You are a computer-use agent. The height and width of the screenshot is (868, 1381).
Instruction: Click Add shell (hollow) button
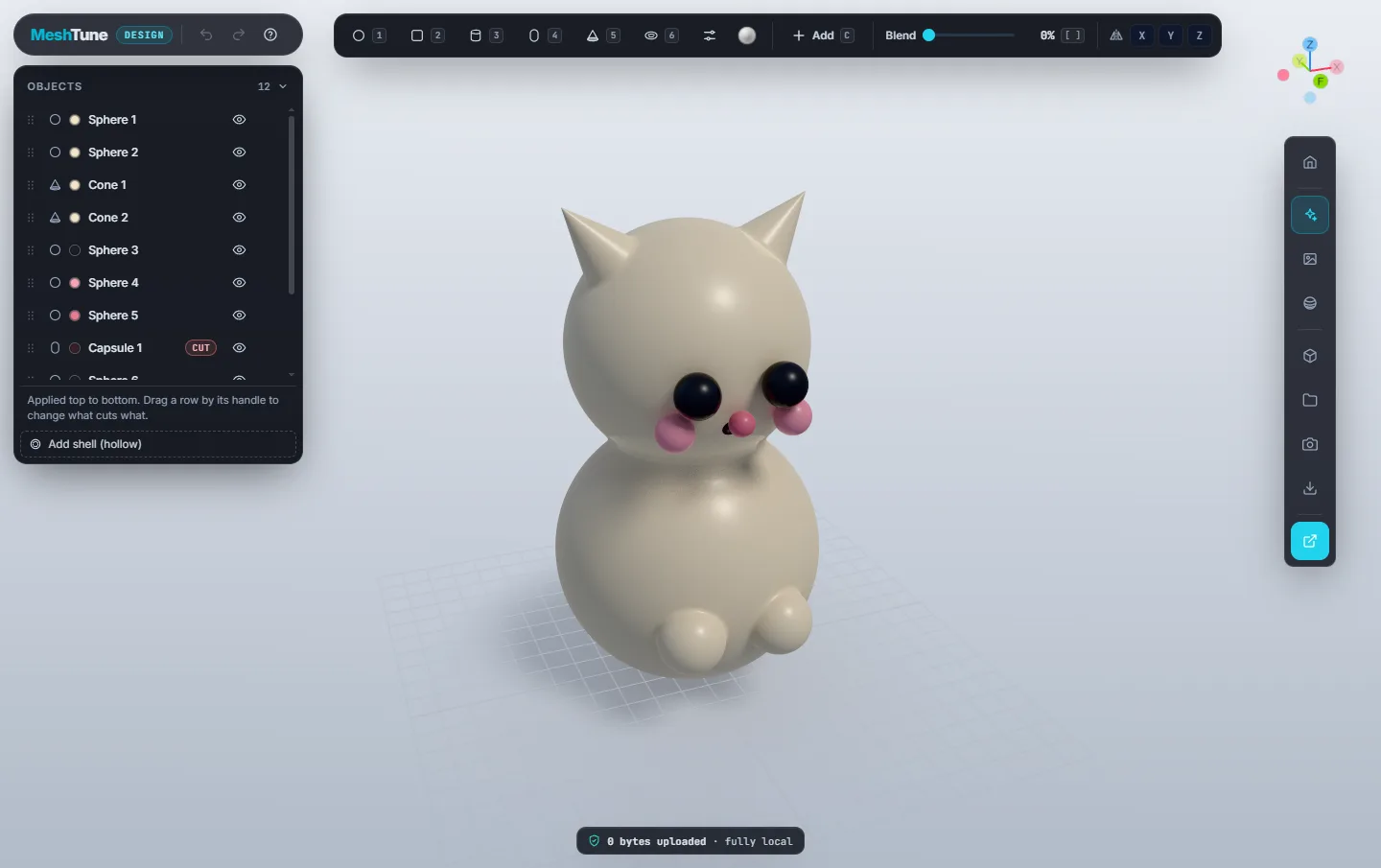[x=158, y=444]
